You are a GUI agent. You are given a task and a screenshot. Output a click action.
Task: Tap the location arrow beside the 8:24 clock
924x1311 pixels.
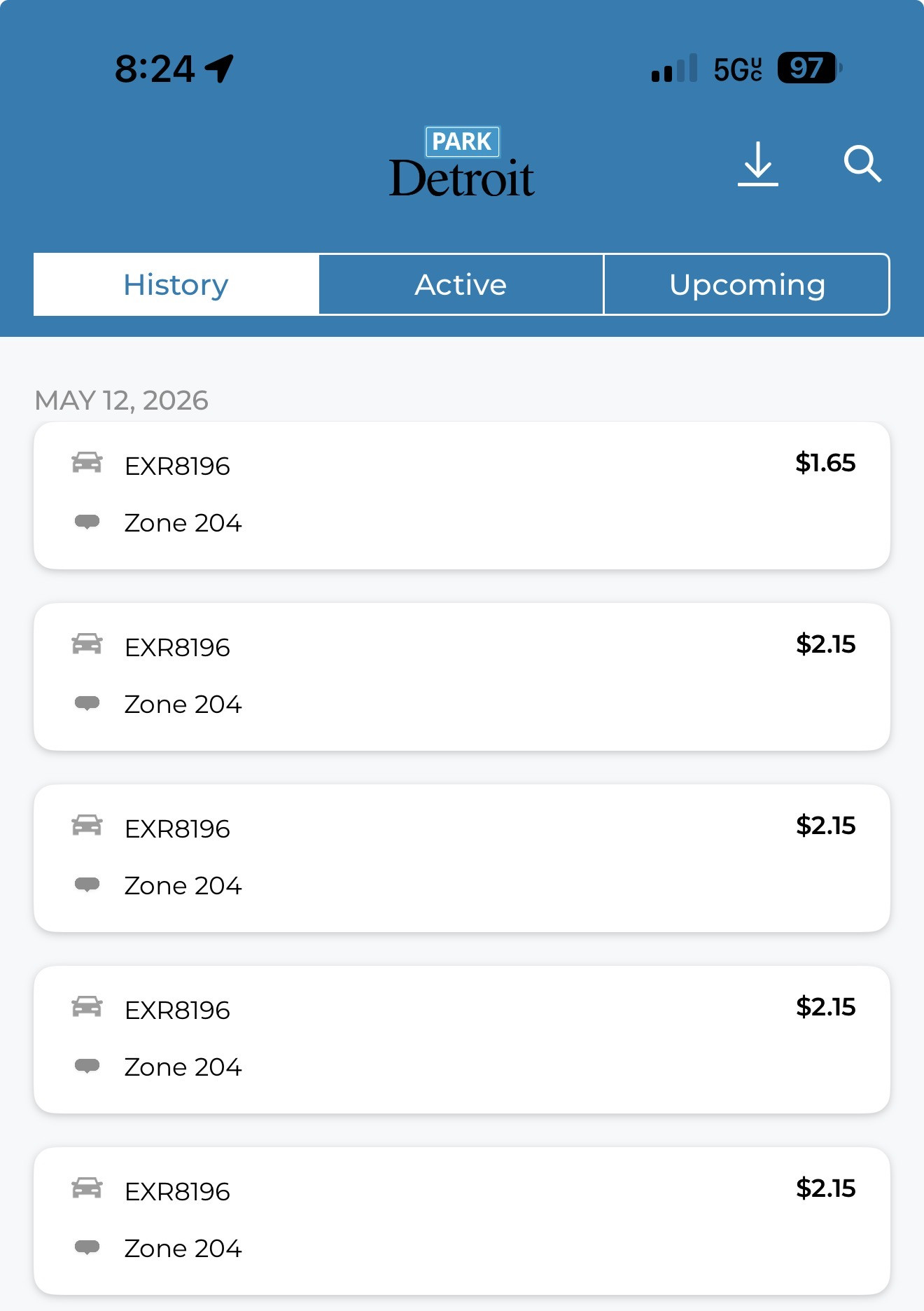(219, 69)
